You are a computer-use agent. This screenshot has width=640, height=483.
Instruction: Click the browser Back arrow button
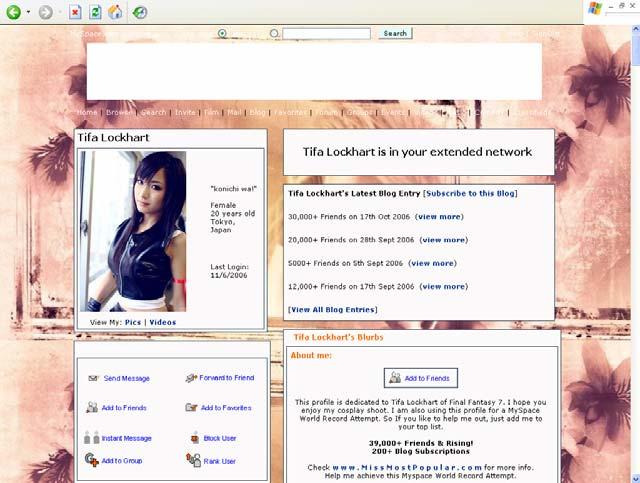[x=13, y=12]
